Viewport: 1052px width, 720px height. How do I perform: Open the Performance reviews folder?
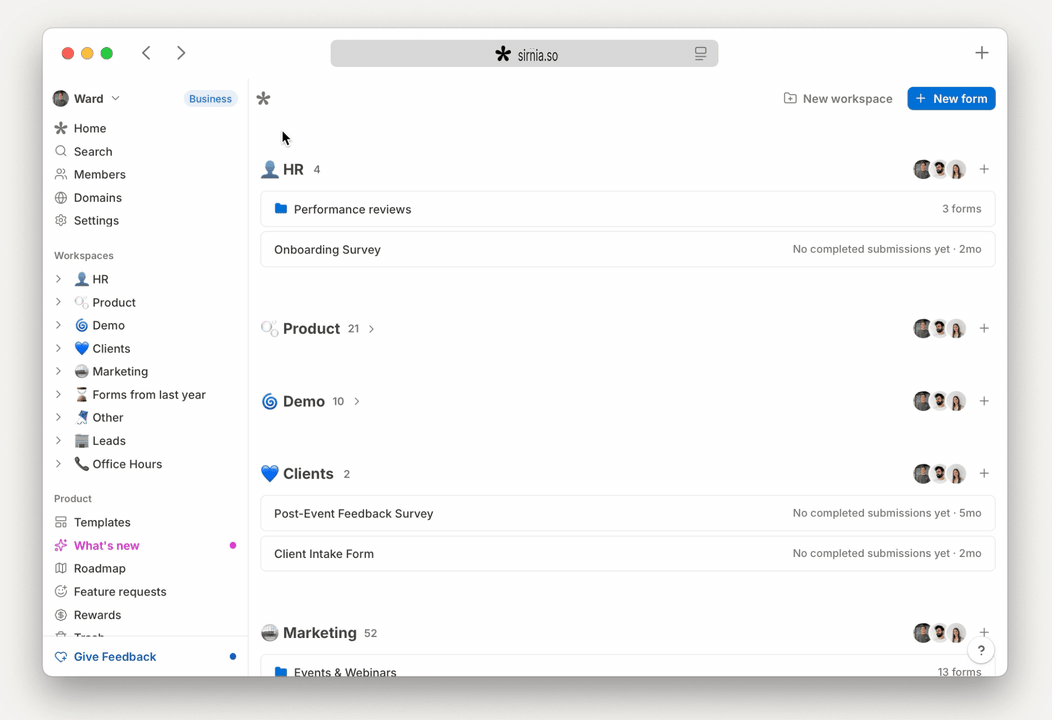(x=627, y=209)
